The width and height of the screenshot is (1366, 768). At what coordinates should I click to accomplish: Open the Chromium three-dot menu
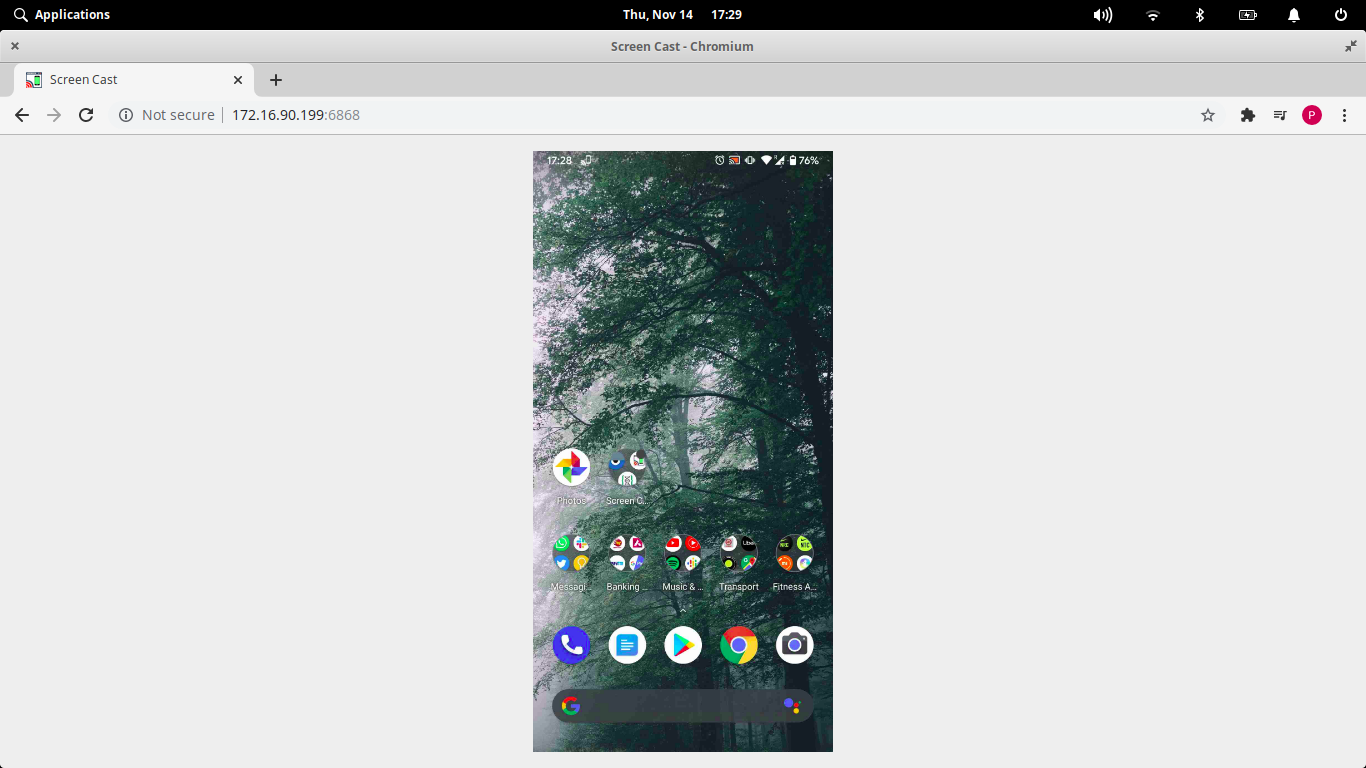coord(1345,115)
